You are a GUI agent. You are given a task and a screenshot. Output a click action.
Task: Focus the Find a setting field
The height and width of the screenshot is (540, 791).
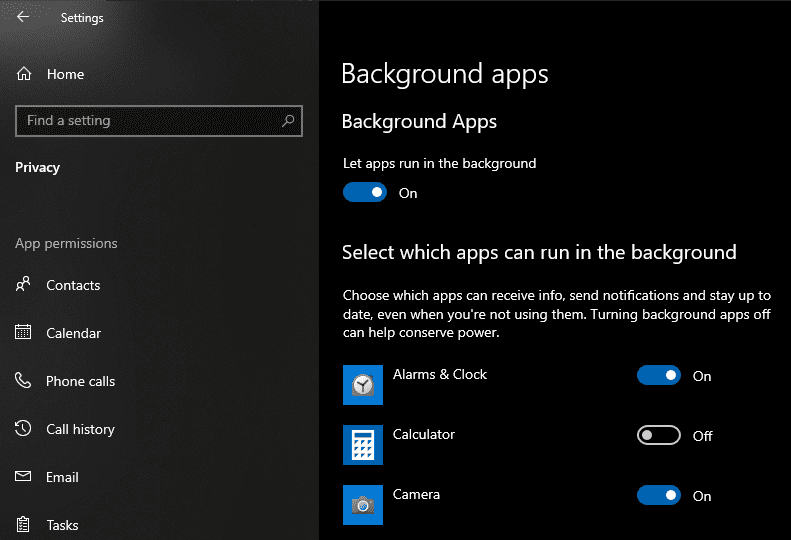(159, 121)
